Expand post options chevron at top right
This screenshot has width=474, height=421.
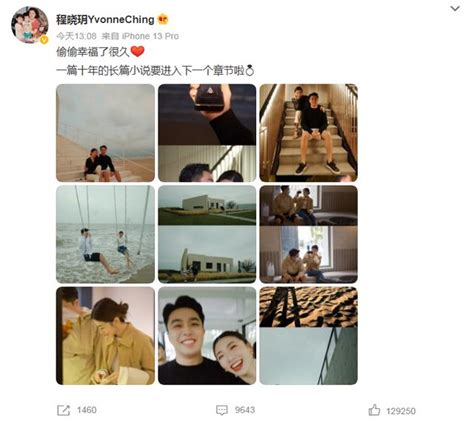tap(455, 8)
